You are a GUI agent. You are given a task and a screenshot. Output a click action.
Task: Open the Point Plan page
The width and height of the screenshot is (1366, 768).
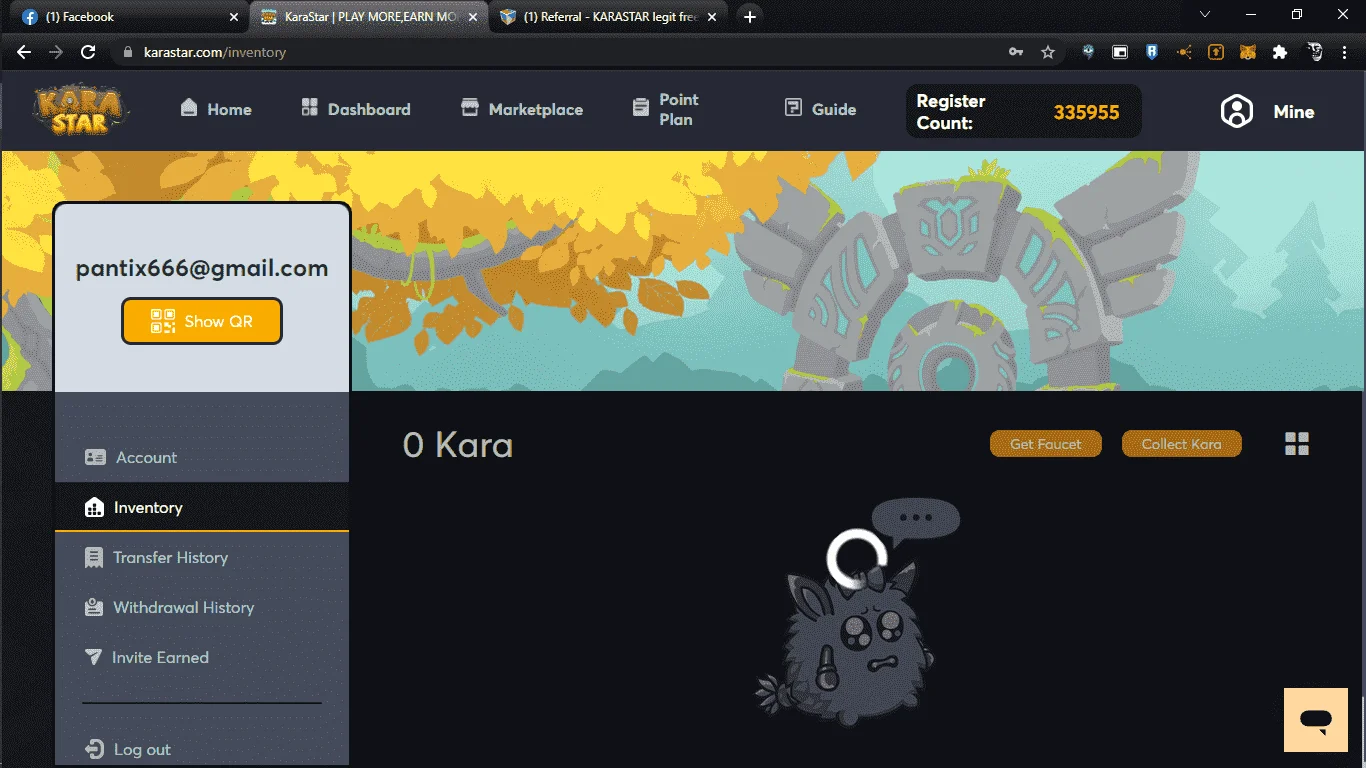point(666,109)
